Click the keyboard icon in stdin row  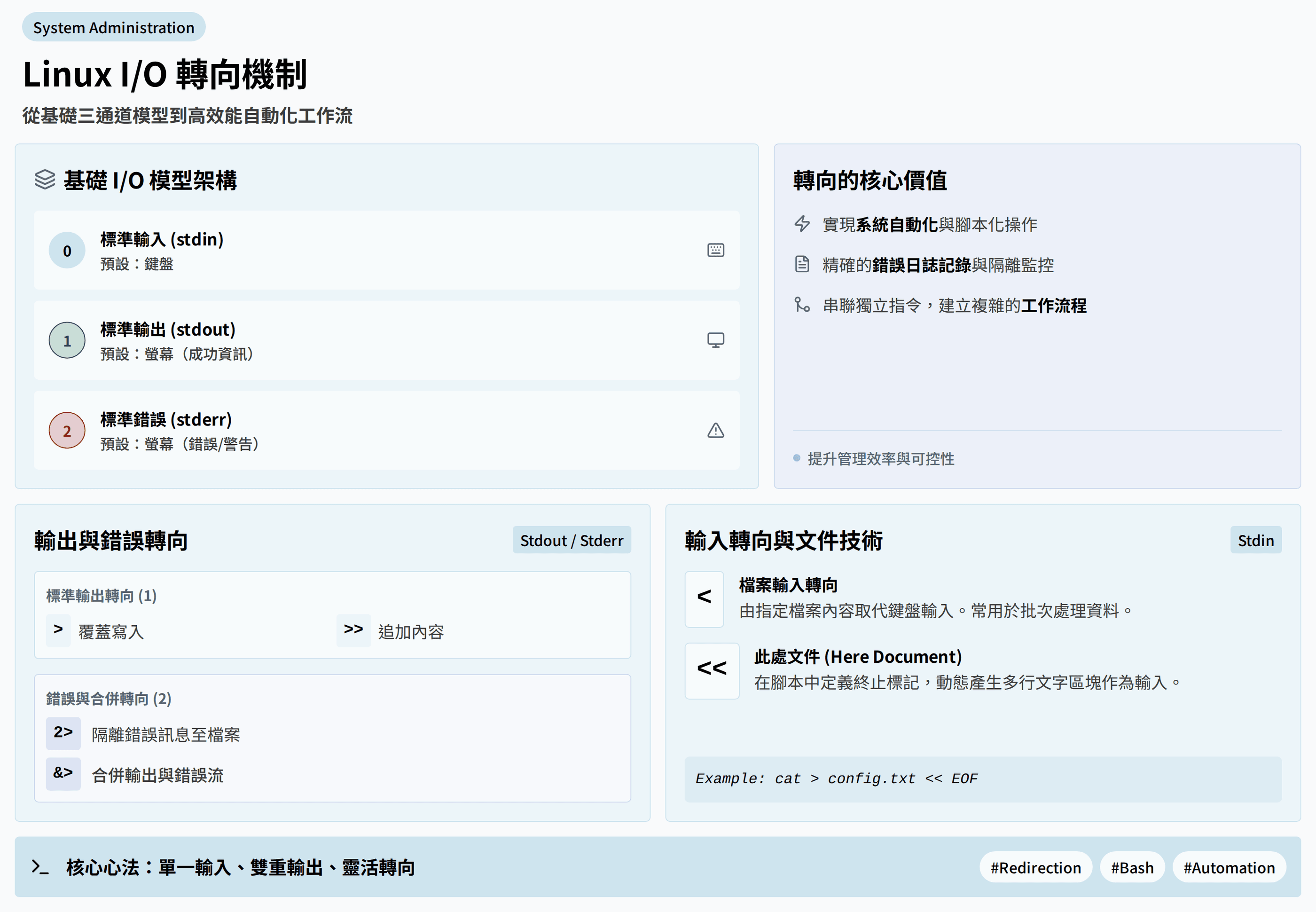tap(715, 250)
